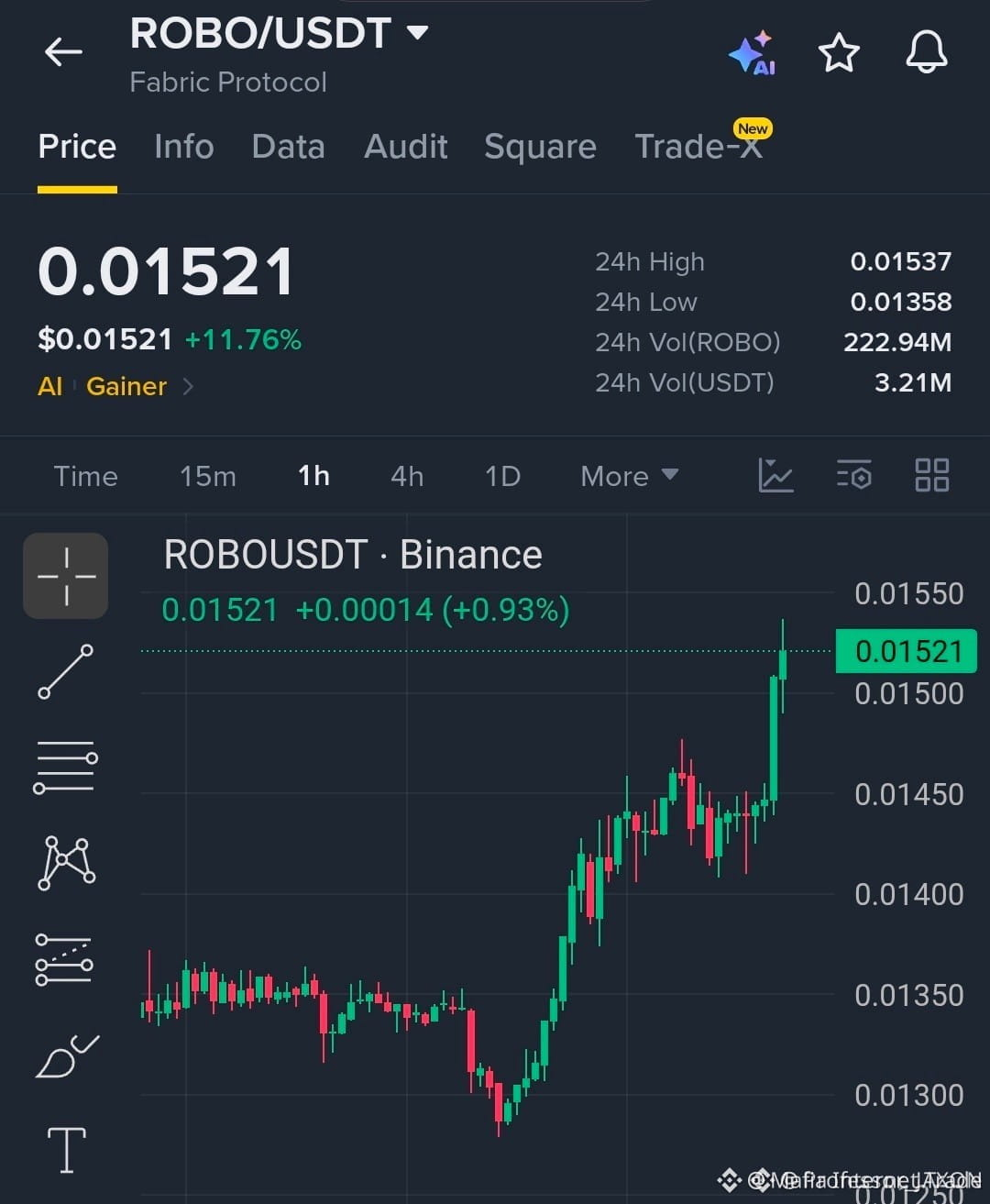Choose the horizontal lines Fibonacci tool
The width and height of the screenshot is (990, 1204).
(66, 767)
